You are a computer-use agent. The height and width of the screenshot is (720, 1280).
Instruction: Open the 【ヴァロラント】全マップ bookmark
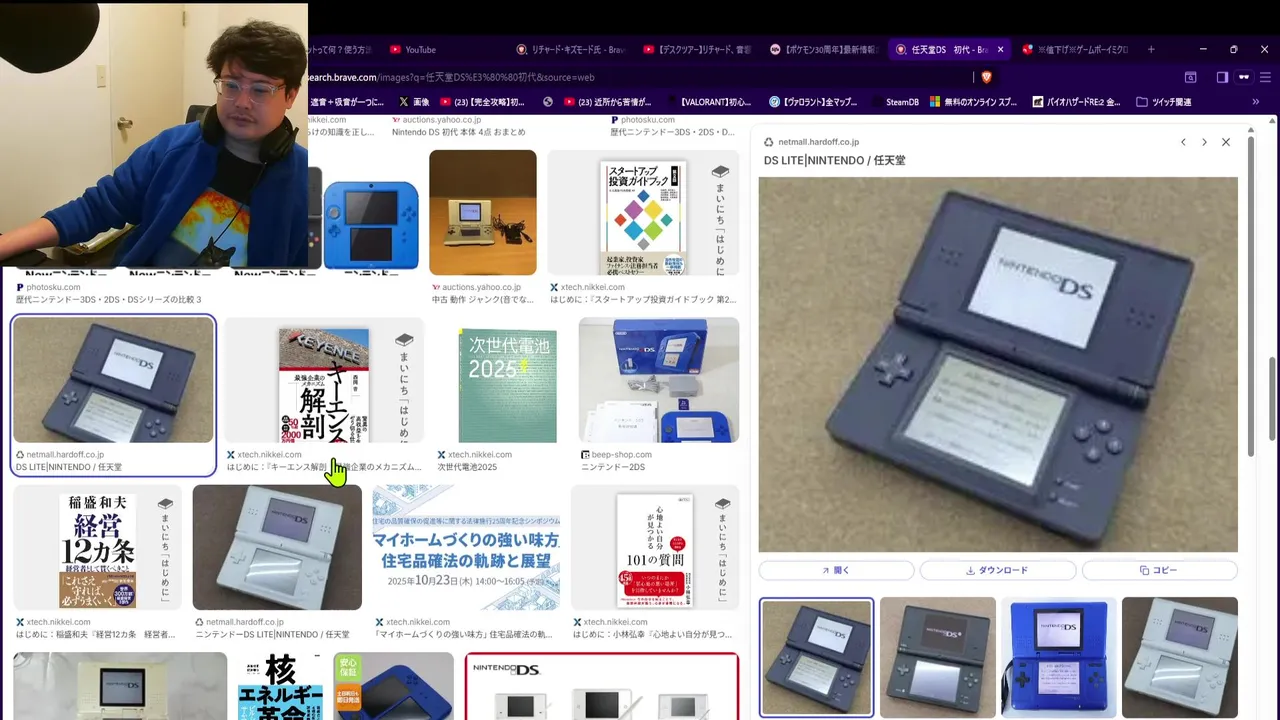(813, 102)
